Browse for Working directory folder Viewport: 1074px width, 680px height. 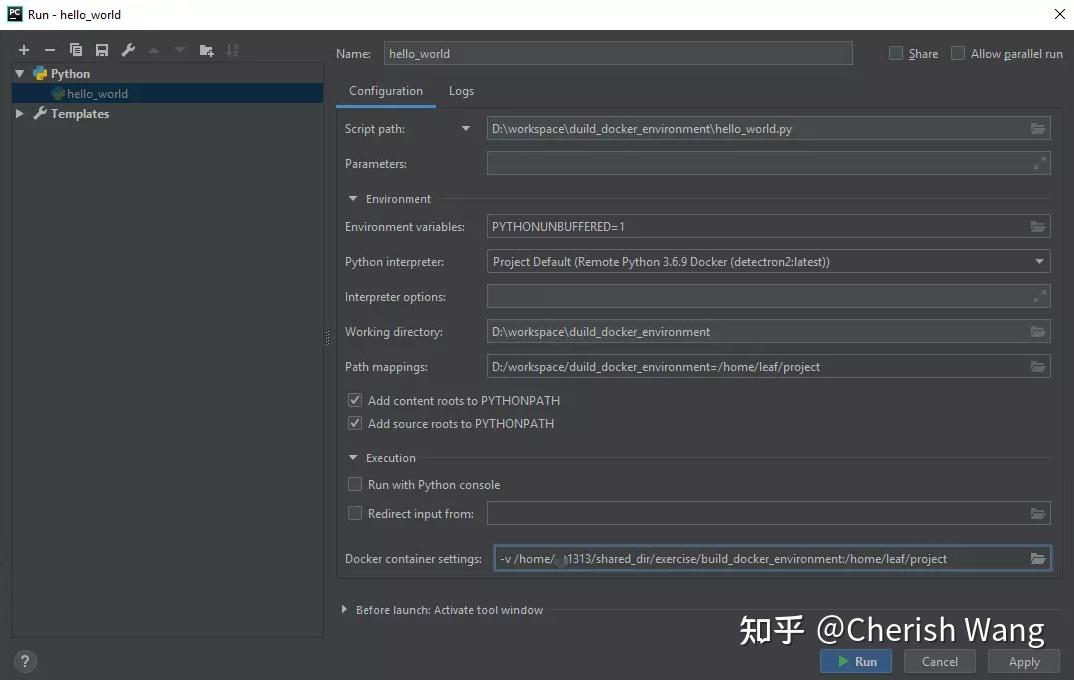pos(1038,331)
